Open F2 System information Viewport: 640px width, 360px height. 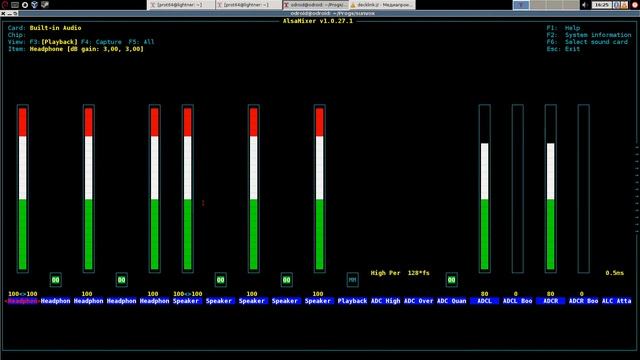(x=589, y=35)
